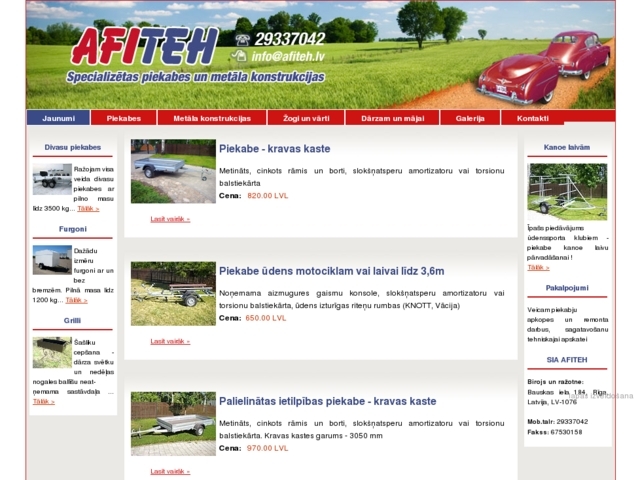The height and width of the screenshot is (480, 640).
Task: Click the Furgoni white van trailer thumbnail
Action: [52, 260]
